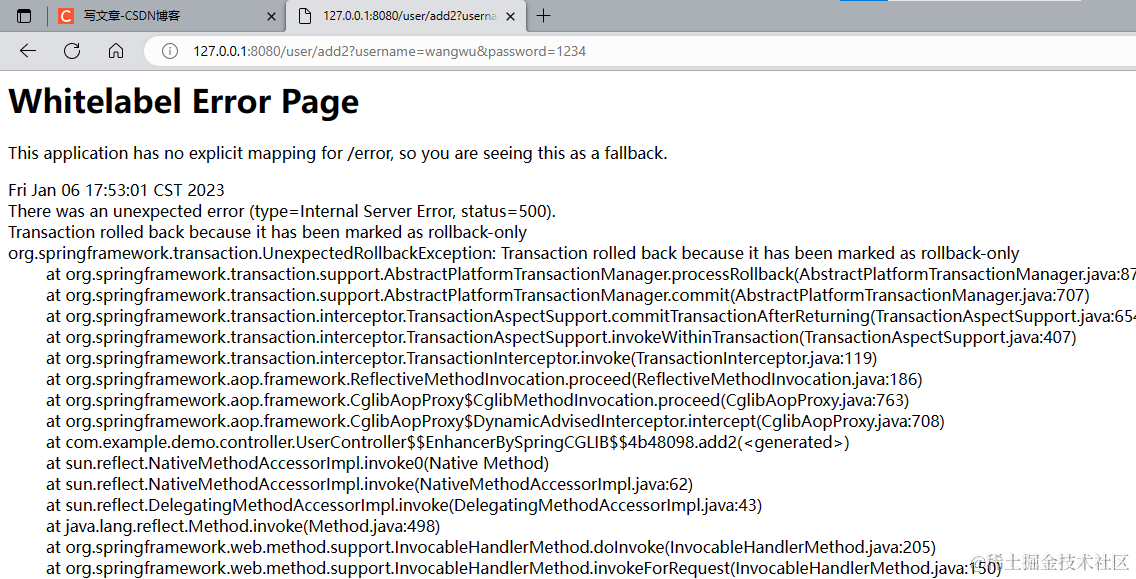
Task: Click the TransactionInterceptor.invoke stack line
Action: [462, 358]
